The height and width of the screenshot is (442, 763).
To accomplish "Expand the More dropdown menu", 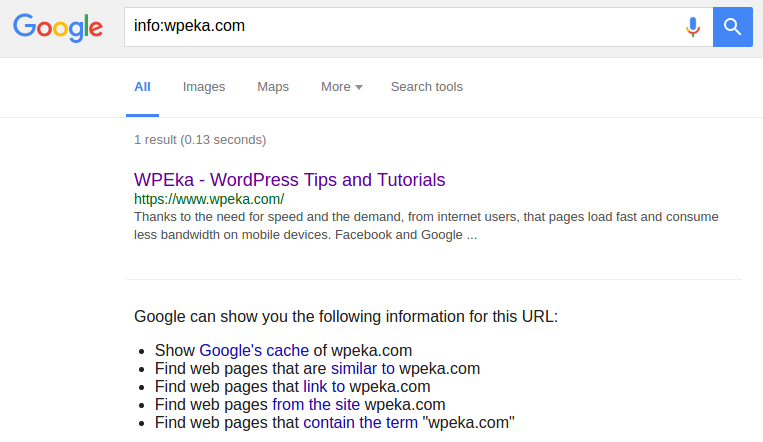I will click(x=341, y=87).
